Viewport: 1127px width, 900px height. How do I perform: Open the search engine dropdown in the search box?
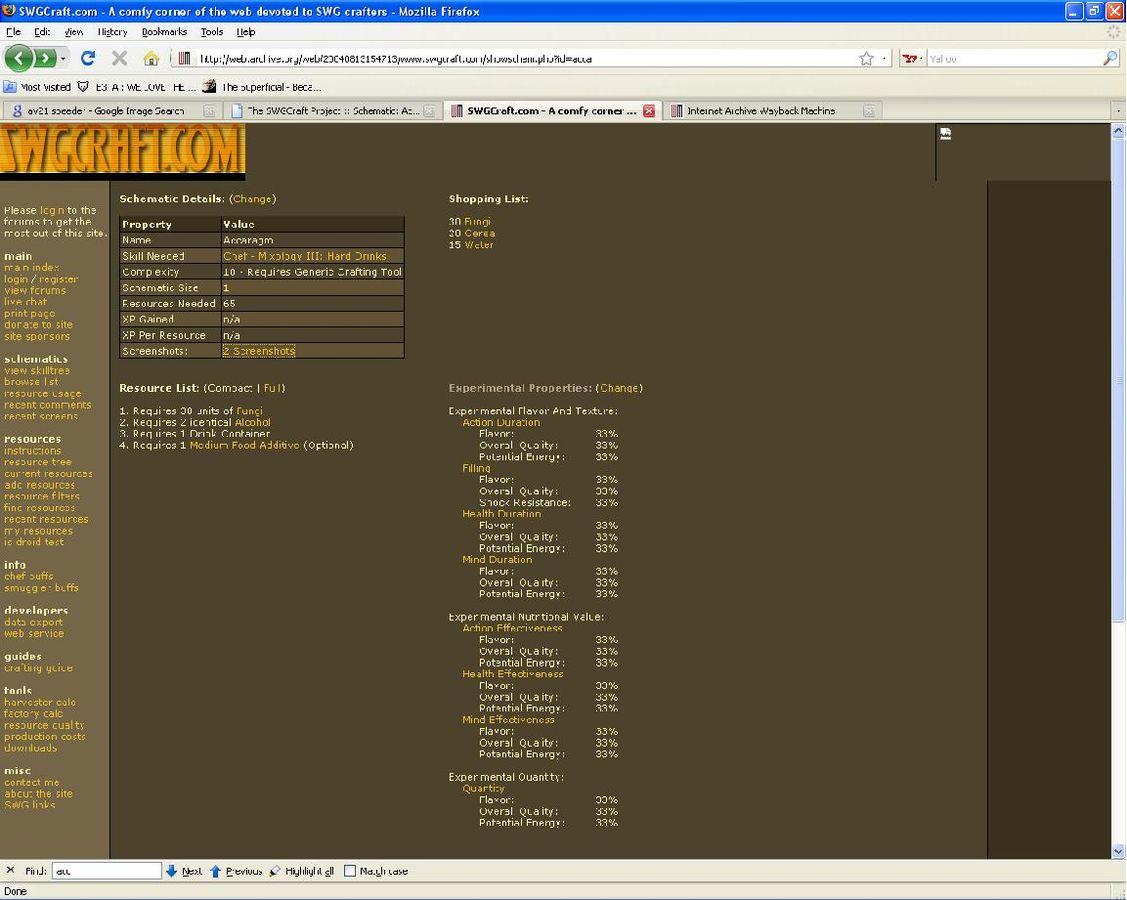[x=912, y=59]
